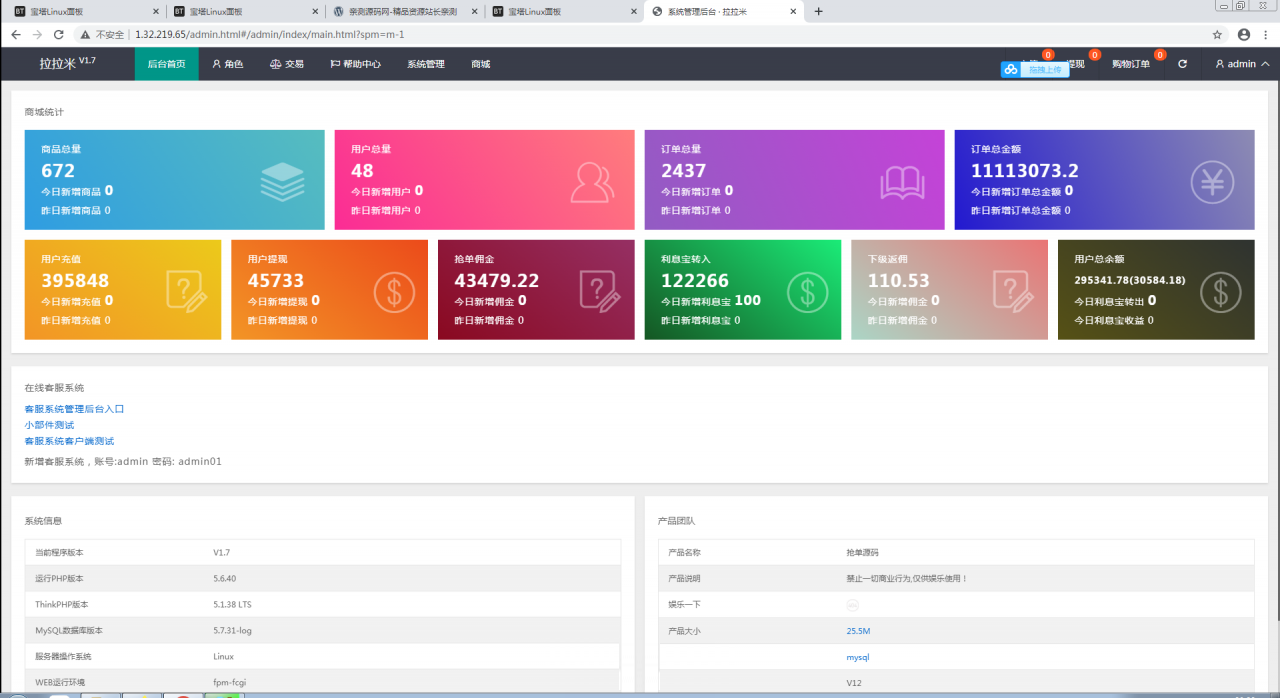Select the 商城 menu item
Screen dimensions: 1280x698
click(x=481, y=64)
